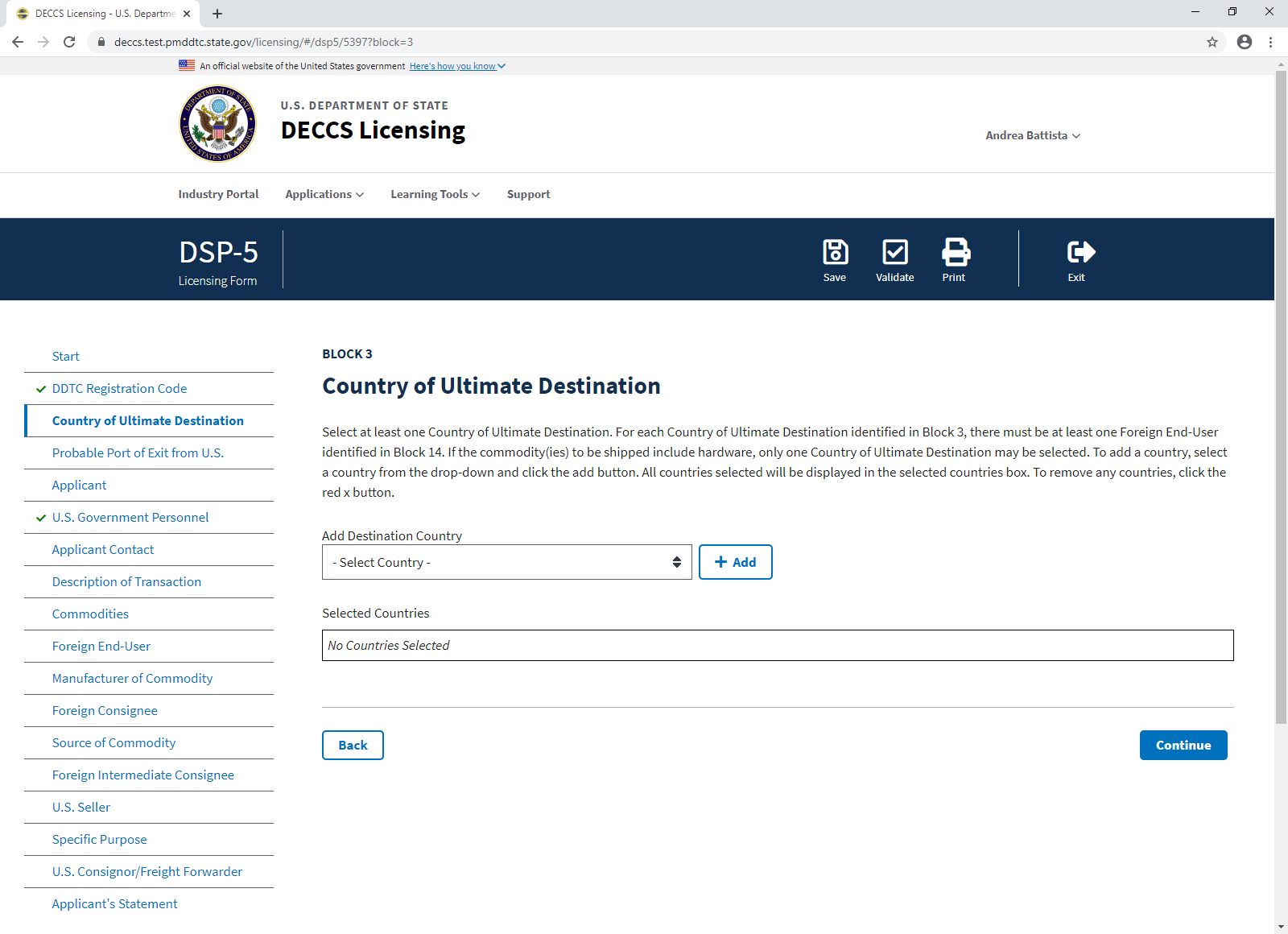Open the Chrome three-dot menu
This screenshot has width=1288, height=934.
click(1271, 42)
